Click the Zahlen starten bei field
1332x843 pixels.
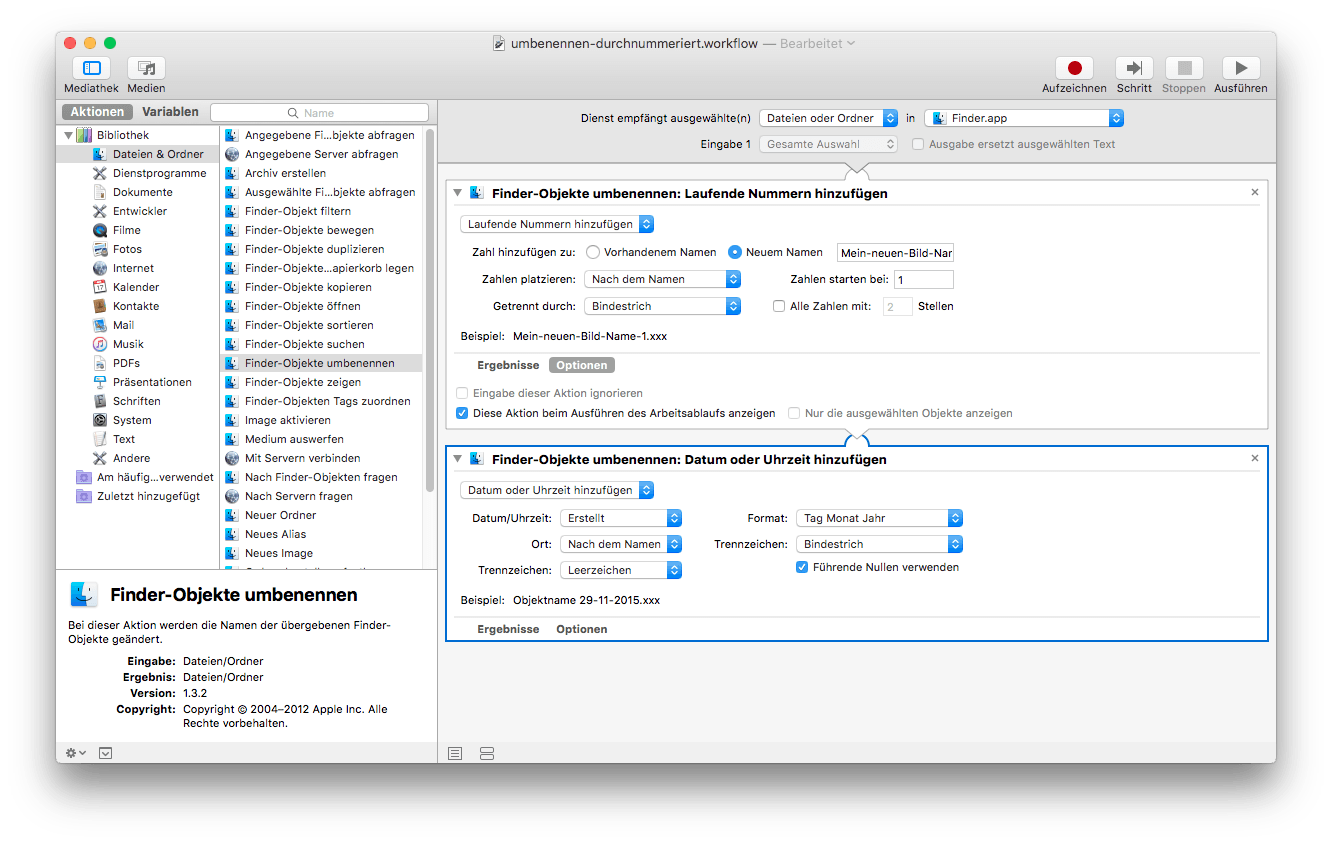point(923,280)
